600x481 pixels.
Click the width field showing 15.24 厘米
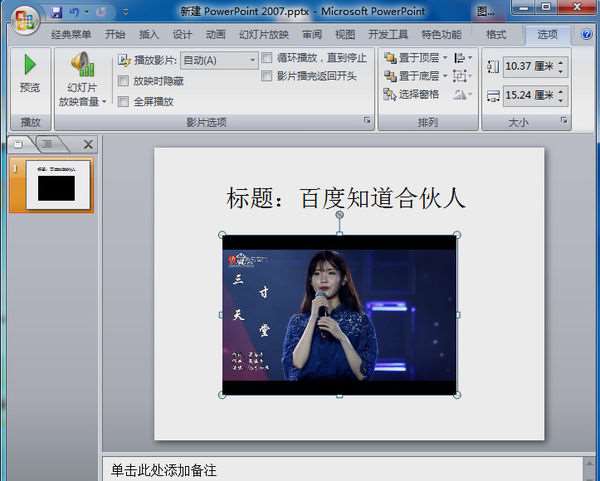tap(530, 95)
